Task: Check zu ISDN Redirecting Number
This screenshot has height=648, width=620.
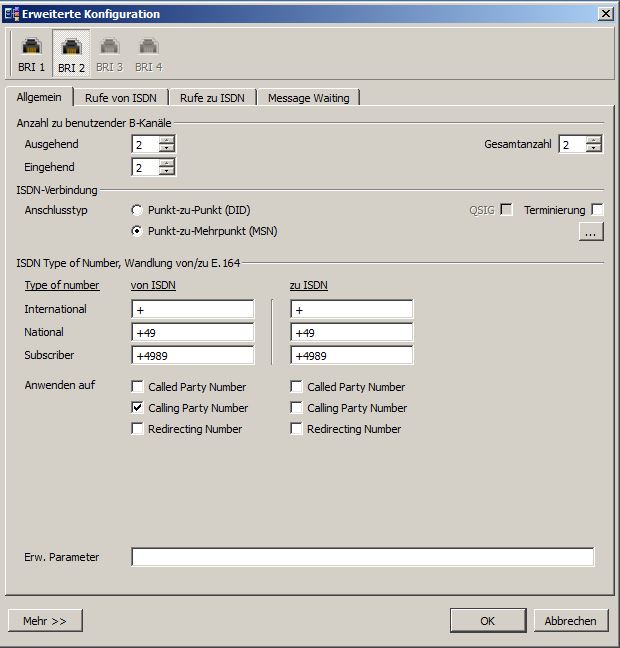Action: (297, 429)
